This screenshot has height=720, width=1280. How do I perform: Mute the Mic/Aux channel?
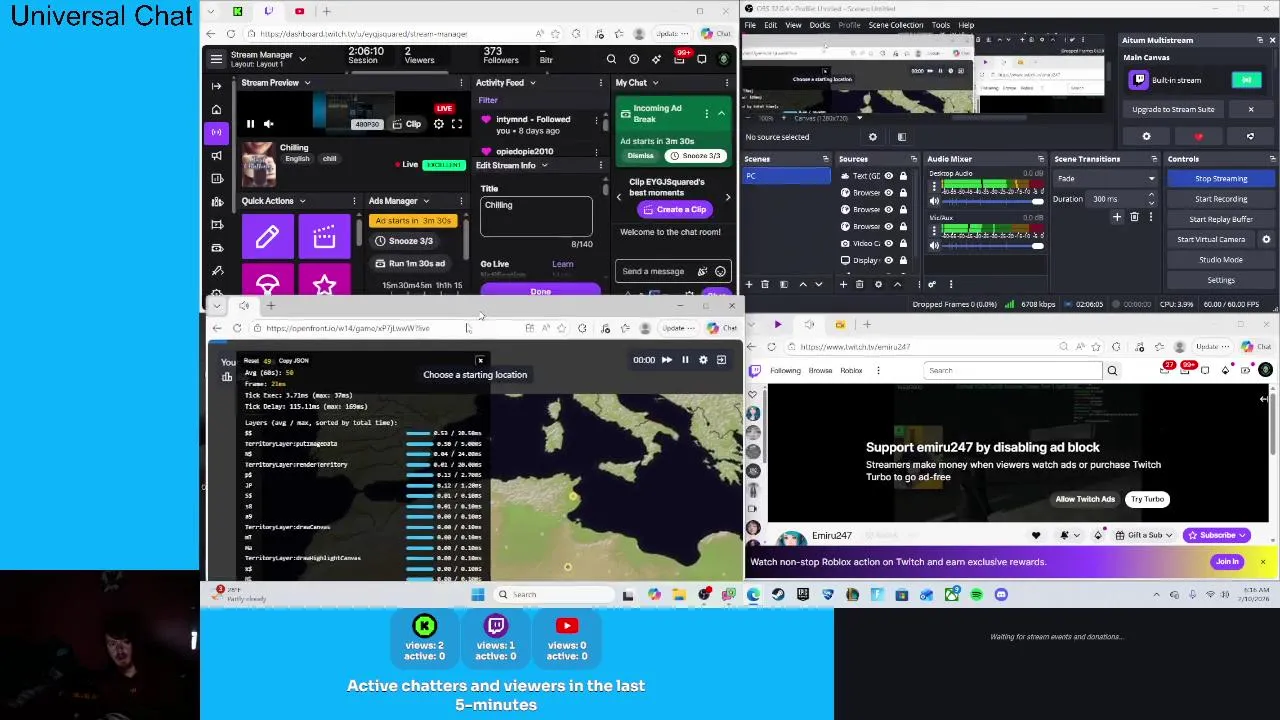pyautogui.click(x=934, y=245)
